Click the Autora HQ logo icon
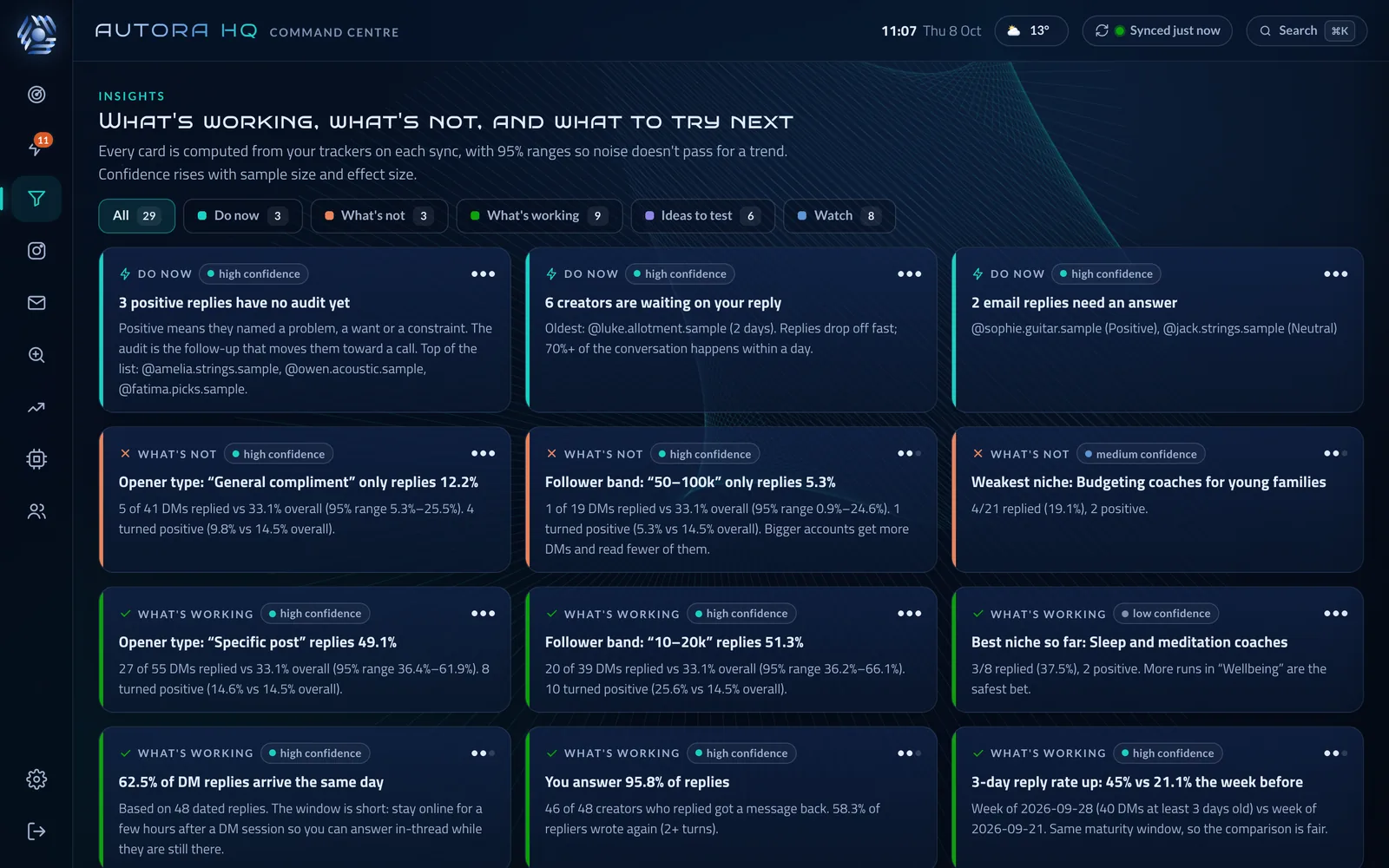Viewport: 1389px width, 868px height. coord(36,34)
